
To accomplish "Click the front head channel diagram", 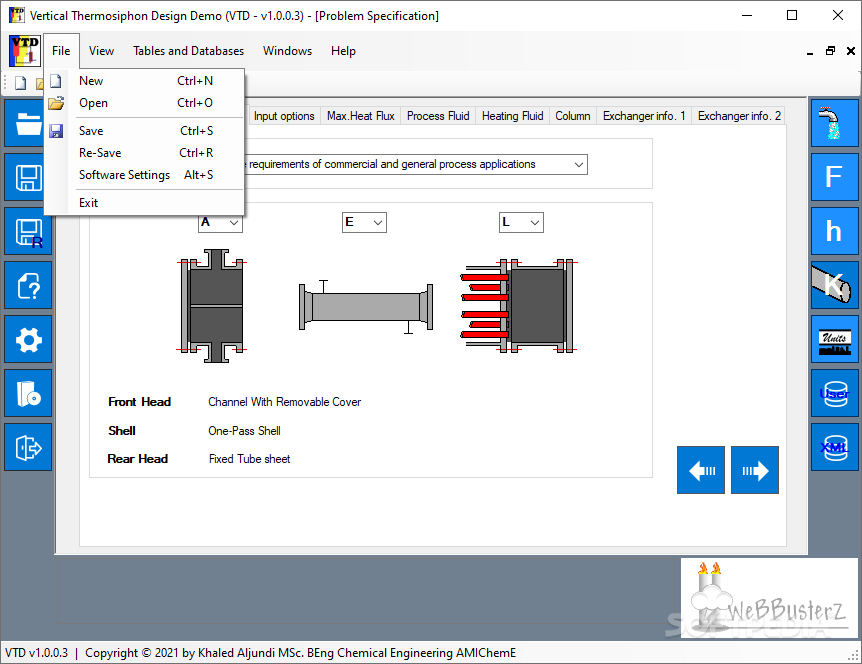I will (212, 306).
